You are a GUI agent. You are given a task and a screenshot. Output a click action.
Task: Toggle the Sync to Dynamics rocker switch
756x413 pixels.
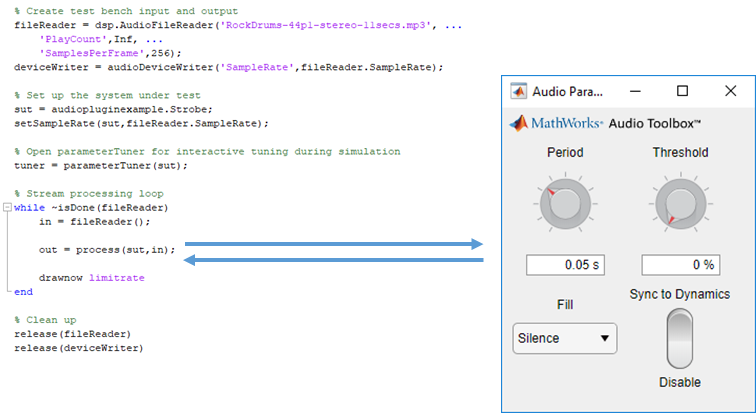(680, 339)
